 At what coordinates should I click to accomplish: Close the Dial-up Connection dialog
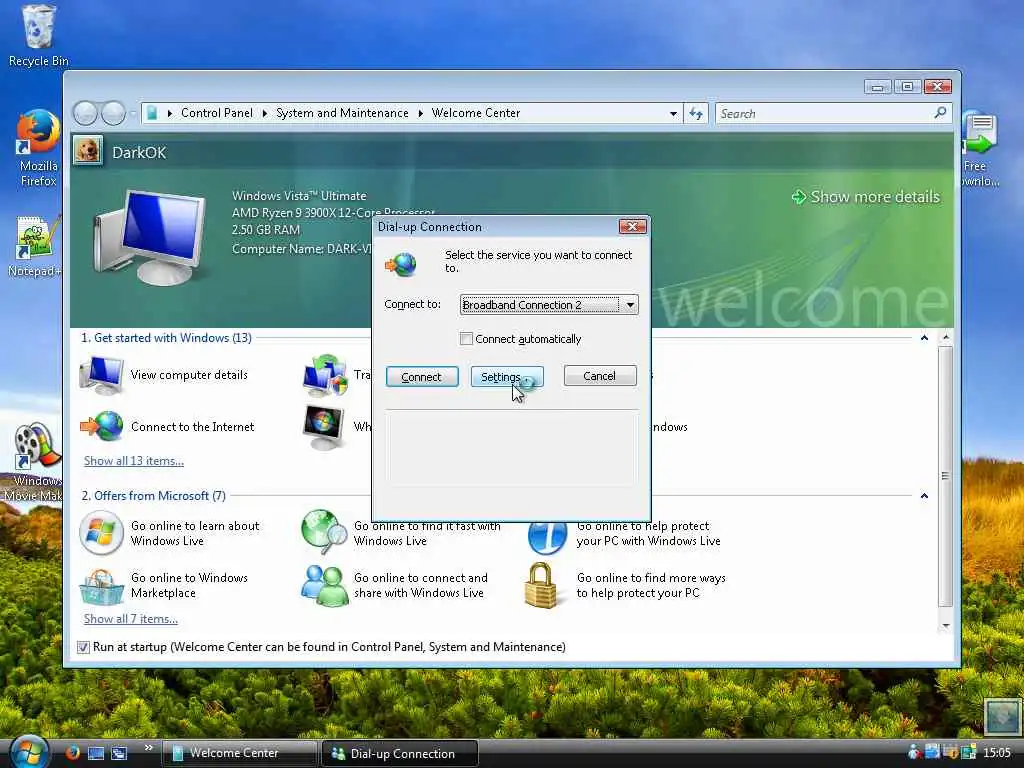632,226
